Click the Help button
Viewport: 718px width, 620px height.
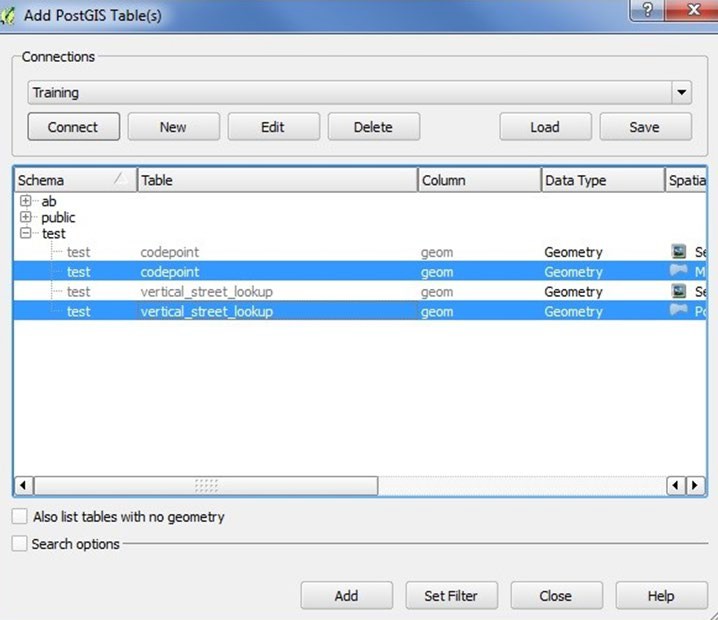tap(661, 595)
